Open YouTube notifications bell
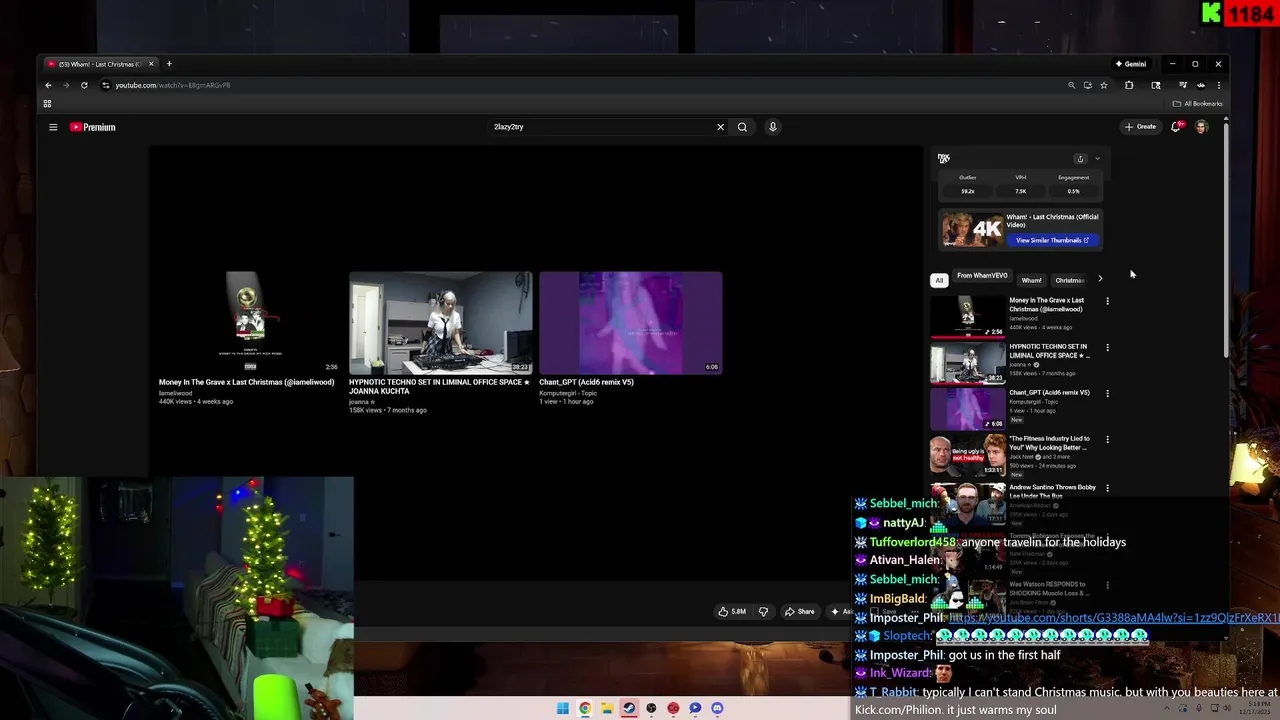The image size is (1280, 720). [1176, 127]
